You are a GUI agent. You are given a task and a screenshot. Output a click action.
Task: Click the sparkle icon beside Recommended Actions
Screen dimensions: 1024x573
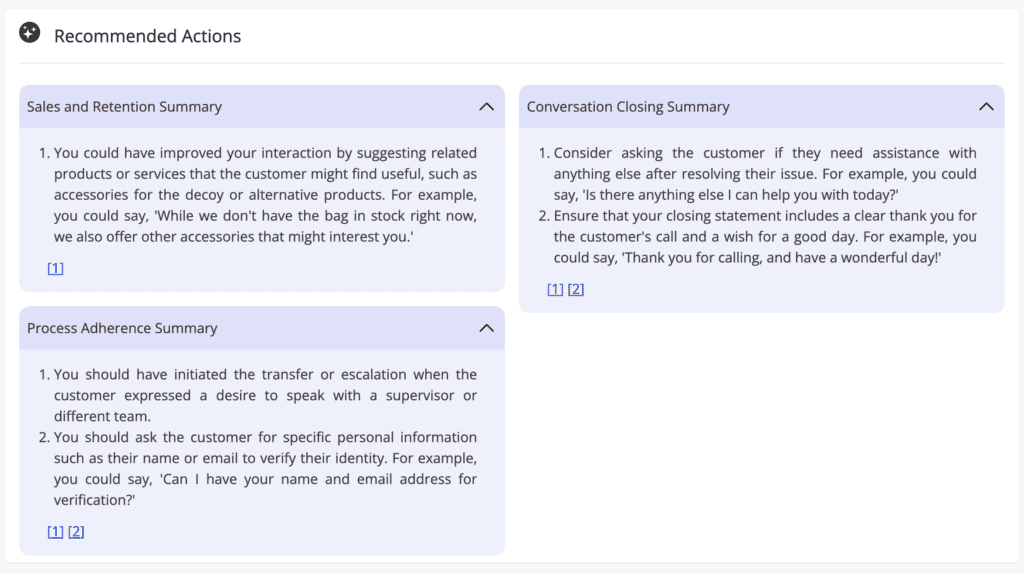point(29,33)
